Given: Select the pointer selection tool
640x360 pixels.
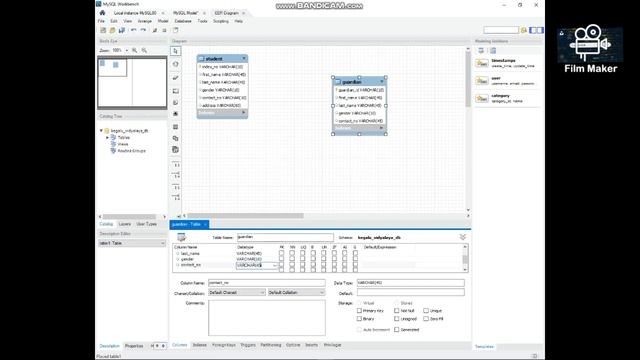Looking at the screenshot, I should point(176,51).
